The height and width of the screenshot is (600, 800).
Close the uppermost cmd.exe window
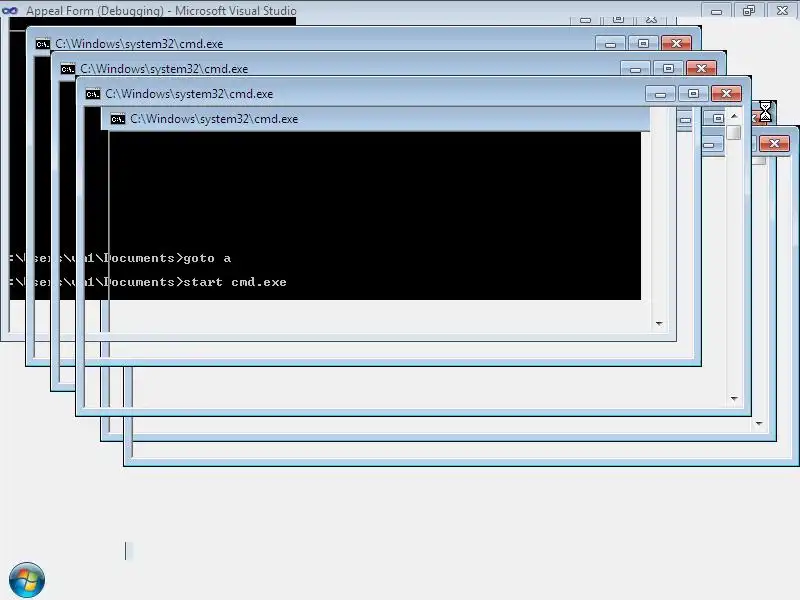coord(677,43)
